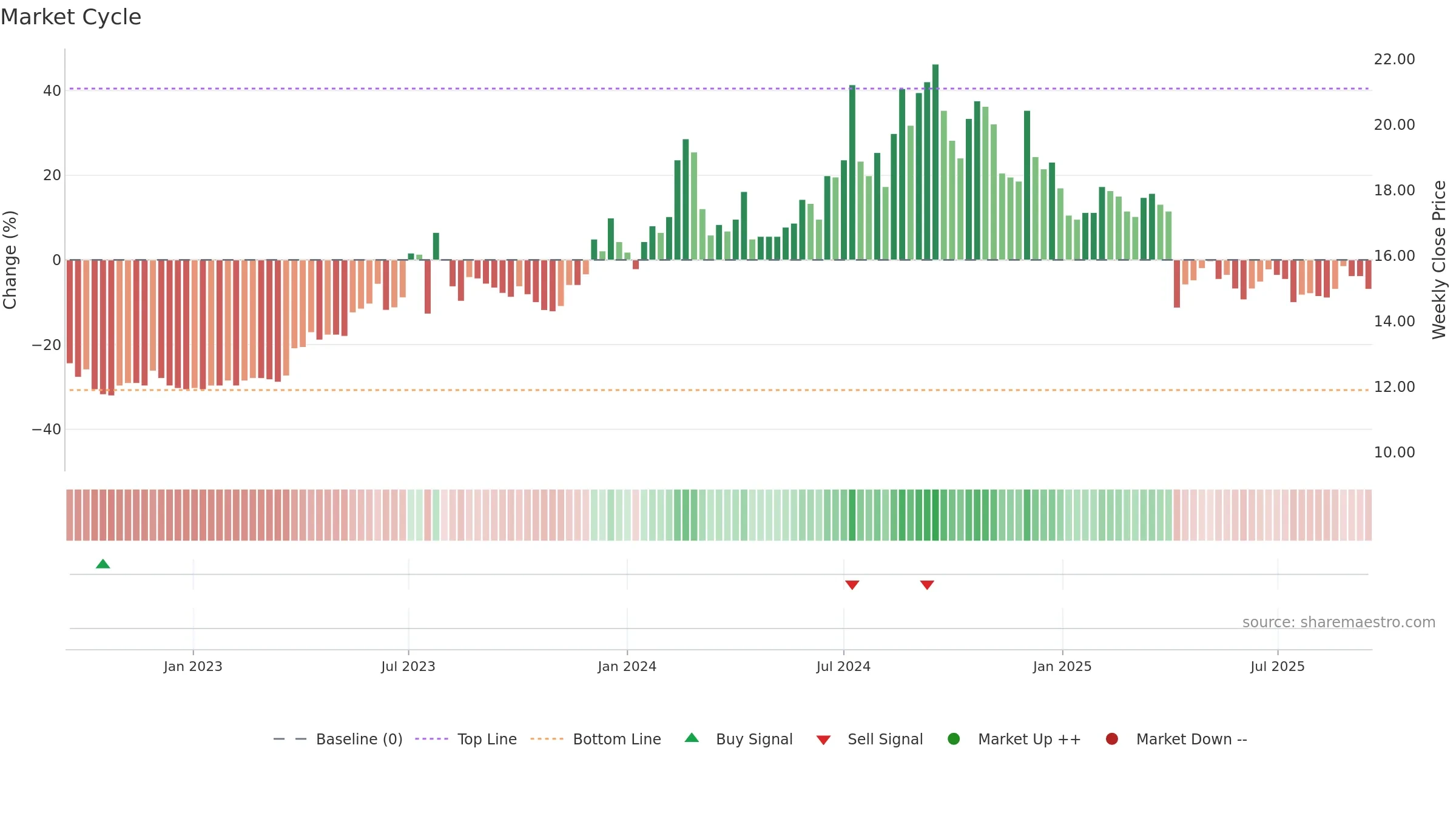
Task: Click the tallest green bar above the Top Line
Action: [x=935, y=162]
